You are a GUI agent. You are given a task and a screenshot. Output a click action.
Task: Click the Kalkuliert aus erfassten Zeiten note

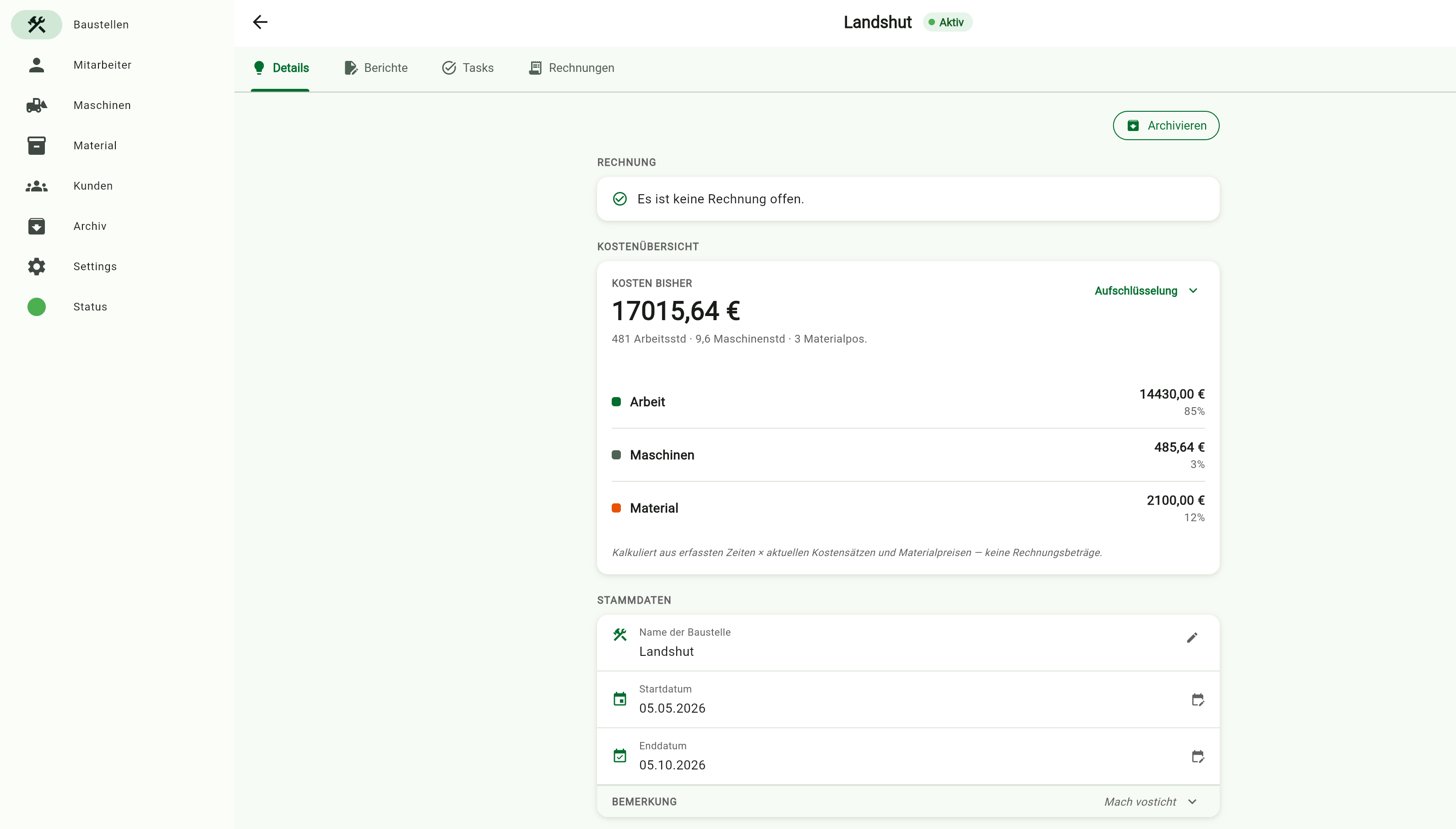click(857, 553)
